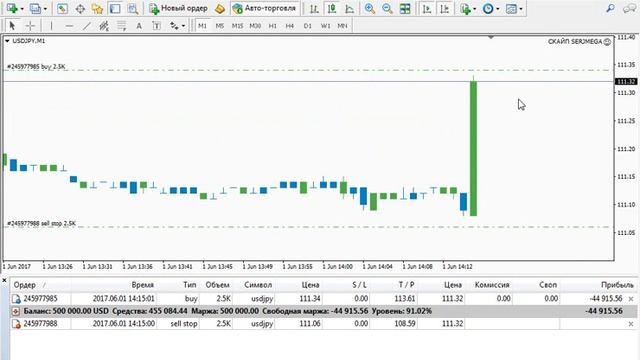Open the Strategy Tester magnifier icon
The height and width of the screenshot is (360, 640).
point(133,8)
